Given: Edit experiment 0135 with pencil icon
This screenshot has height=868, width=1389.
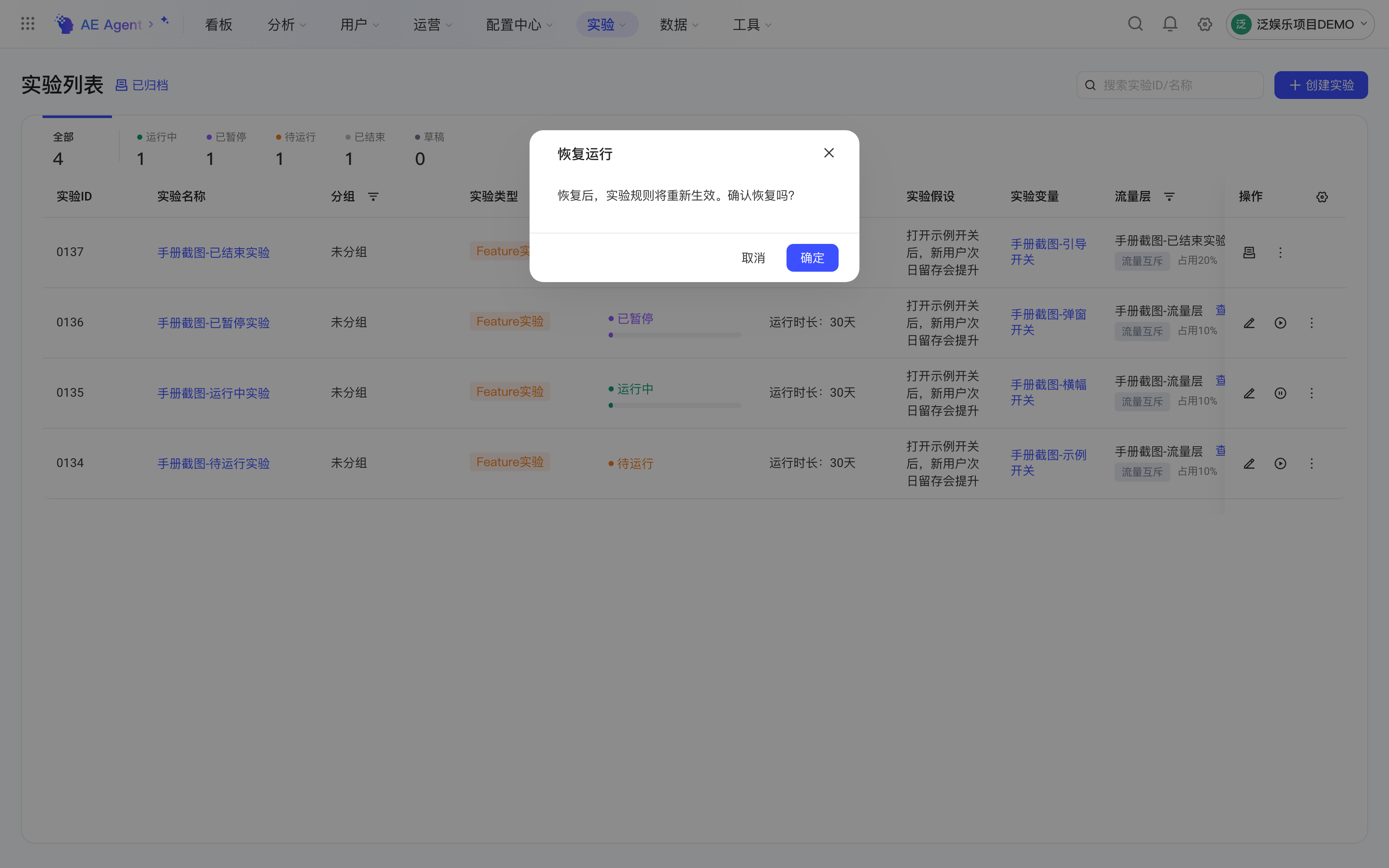Looking at the screenshot, I should pyautogui.click(x=1249, y=393).
